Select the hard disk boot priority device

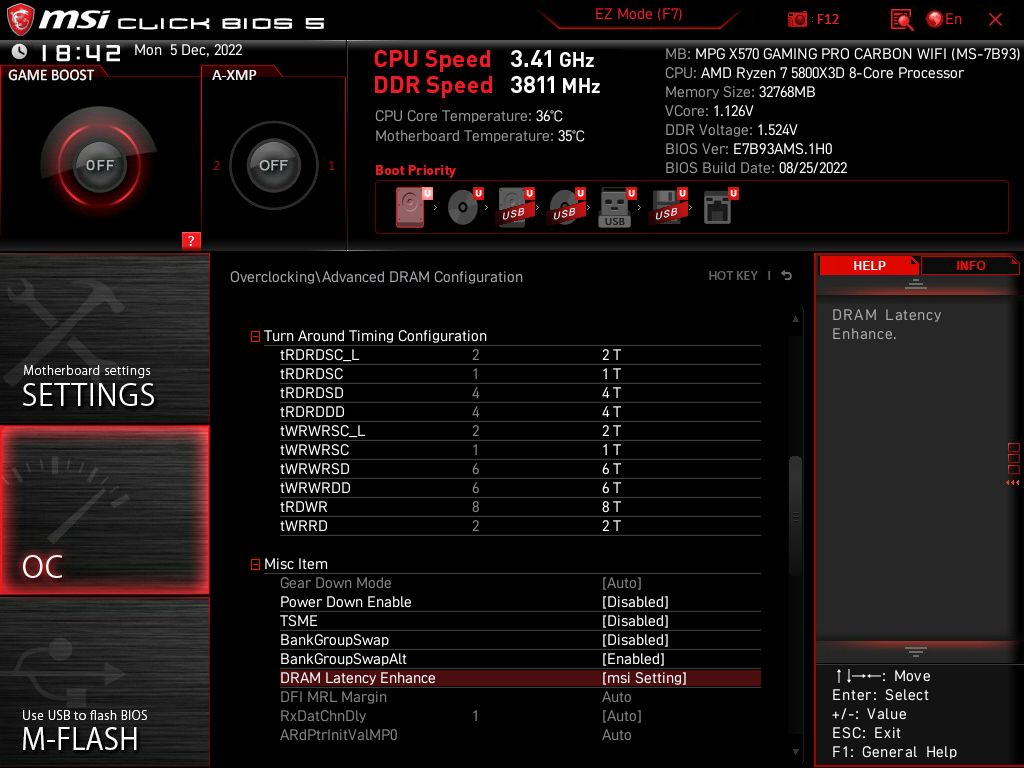pos(413,208)
